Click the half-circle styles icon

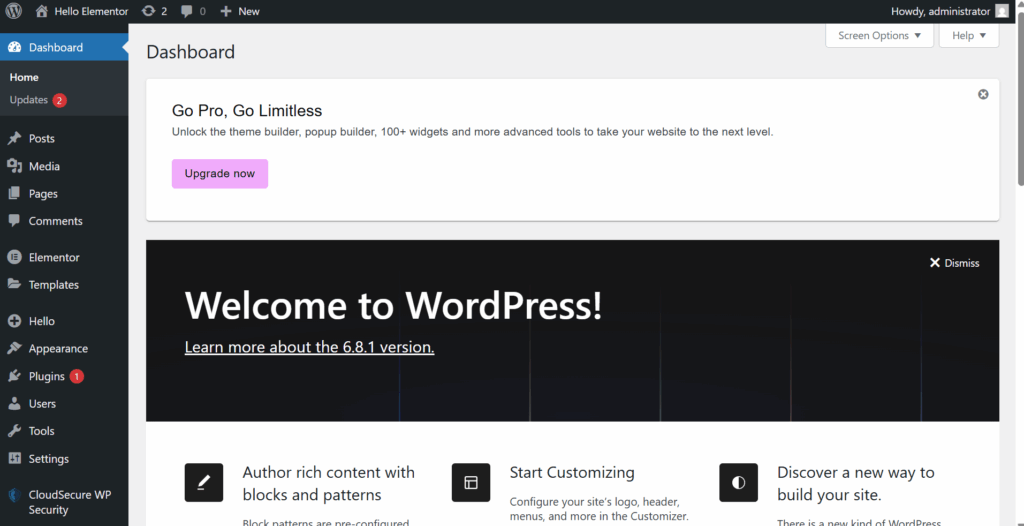click(x=738, y=482)
